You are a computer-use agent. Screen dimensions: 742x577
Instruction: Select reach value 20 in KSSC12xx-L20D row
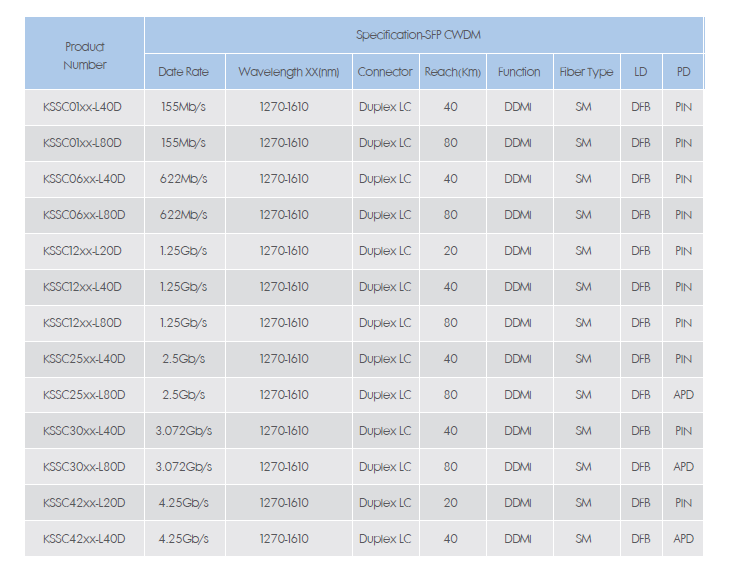click(x=451, y=251)
